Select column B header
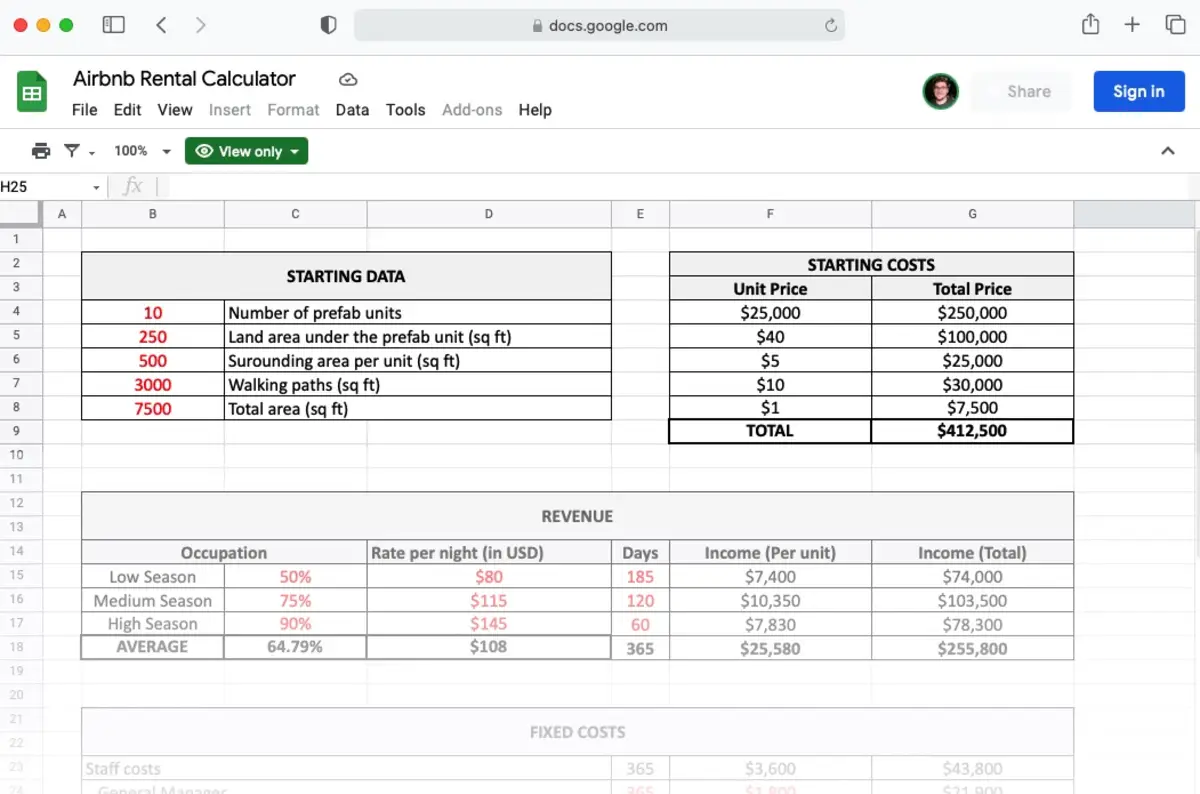Viewport: 1200px width, 794px height. (x=153, y=214)
